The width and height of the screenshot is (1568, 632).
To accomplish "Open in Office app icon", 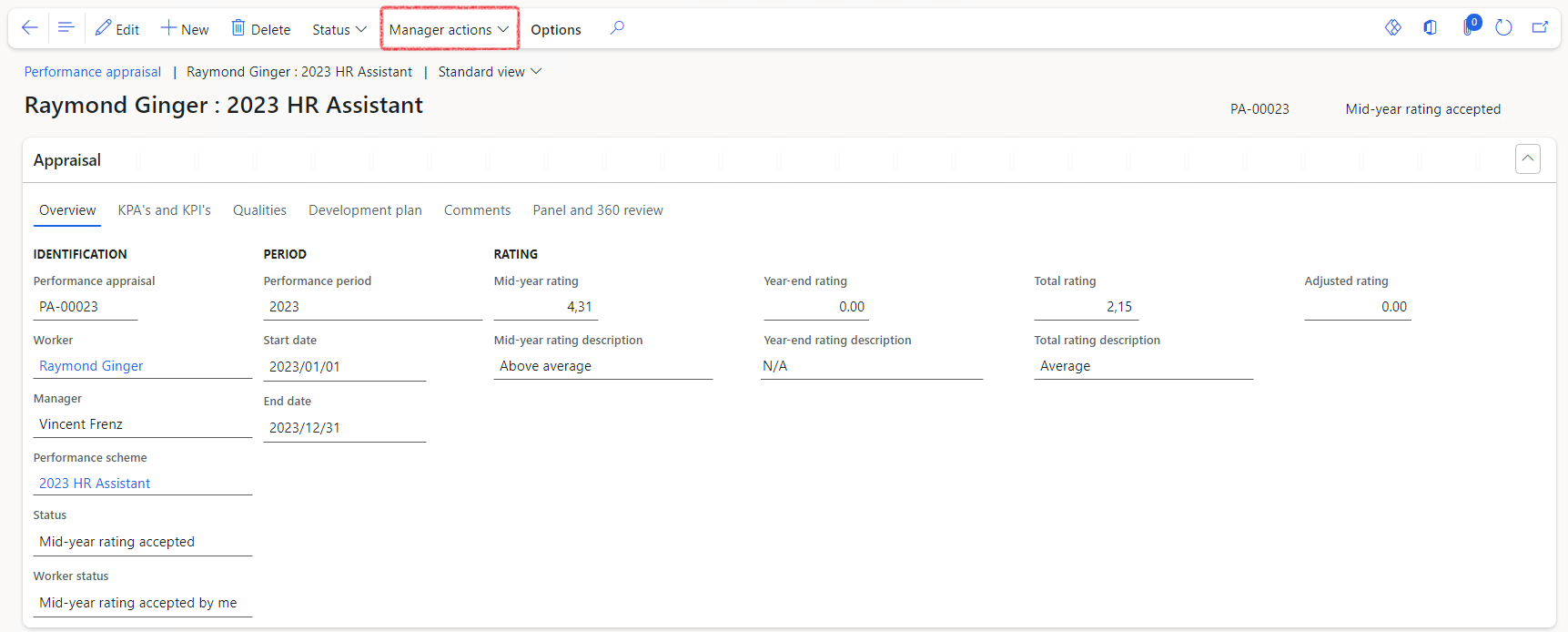I will click(x=1431, y=27).
